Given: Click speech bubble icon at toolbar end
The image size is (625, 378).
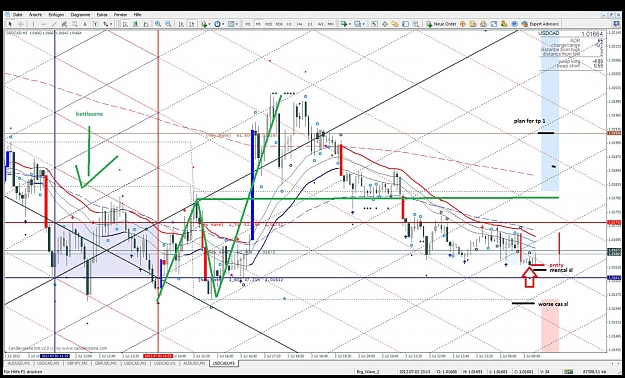Looking at the screenshot, I should (x=616, y=24).
